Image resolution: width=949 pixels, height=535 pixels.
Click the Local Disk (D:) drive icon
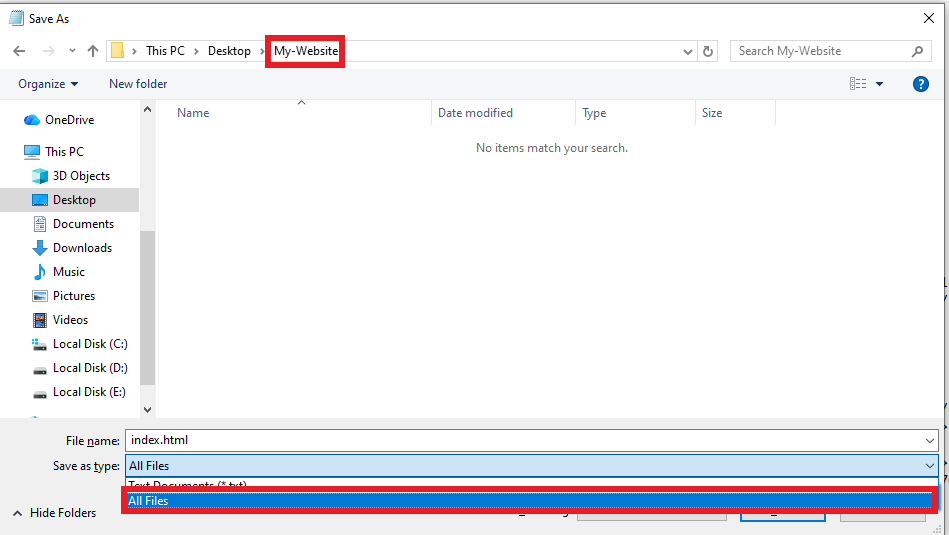(x=40, y=370)
